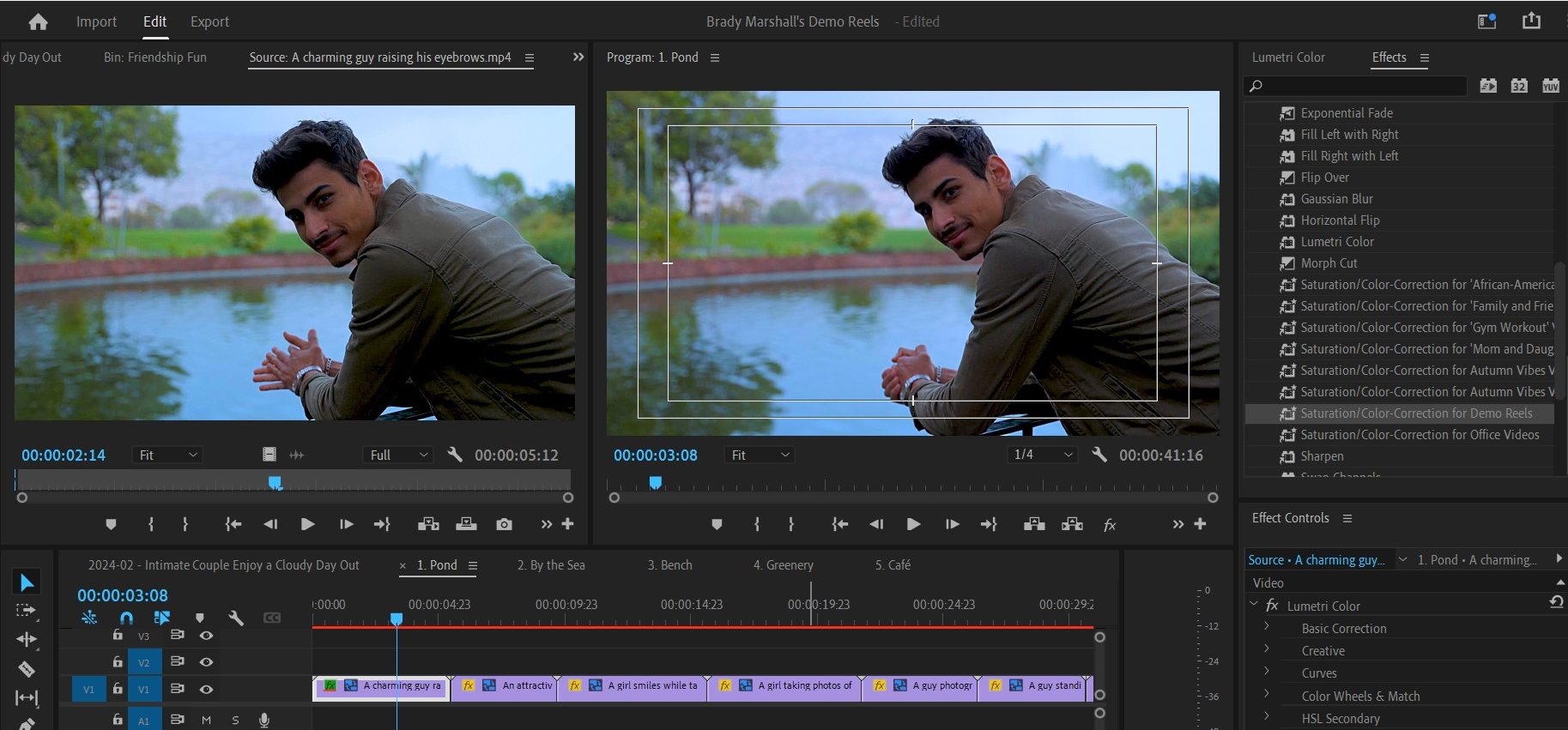The width and height of the screenshot is (1568, 730).
Task: Filter accelerated effects icon
Action: pyautogui.click(x=1488, y=85)
